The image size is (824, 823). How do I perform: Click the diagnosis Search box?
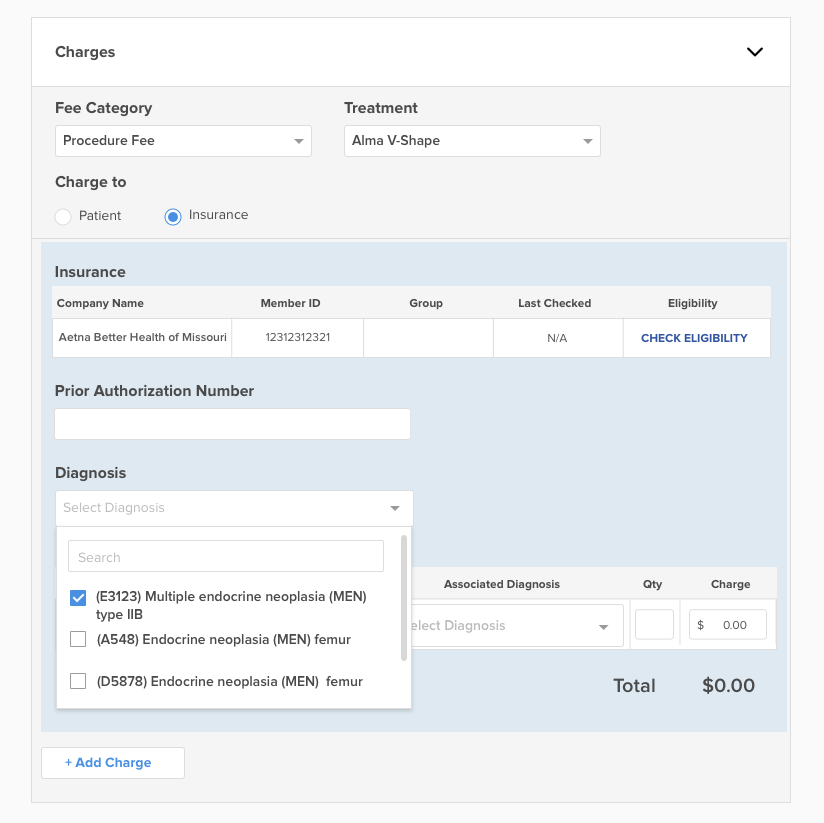[x=226, y=556]
